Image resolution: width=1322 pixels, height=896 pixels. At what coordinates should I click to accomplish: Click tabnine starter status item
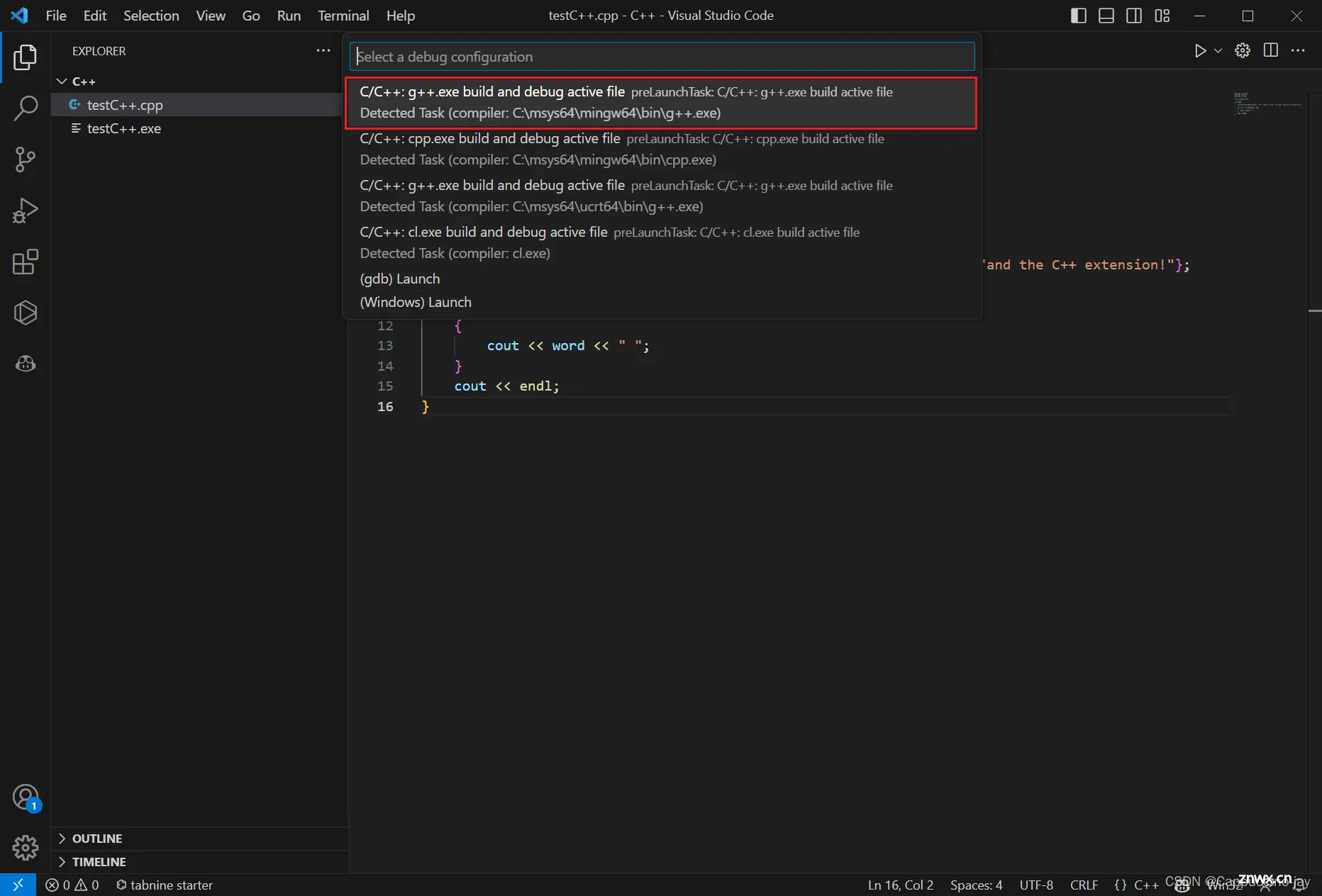(165, 885)
